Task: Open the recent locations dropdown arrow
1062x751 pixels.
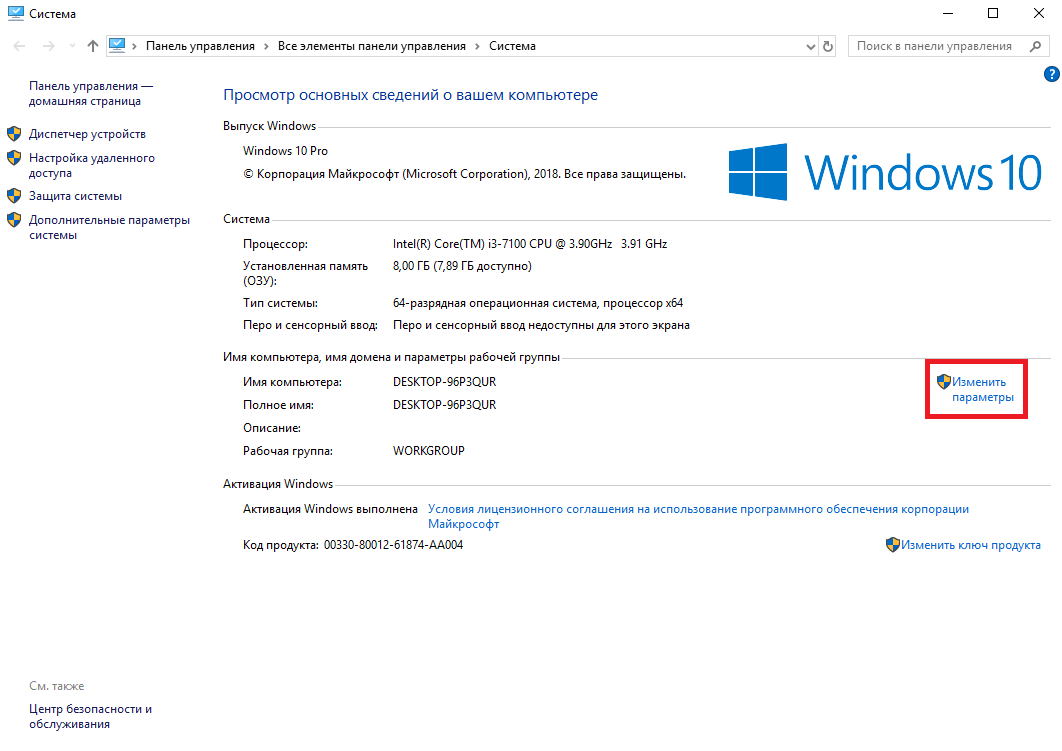Action: (x=71, y=46)
